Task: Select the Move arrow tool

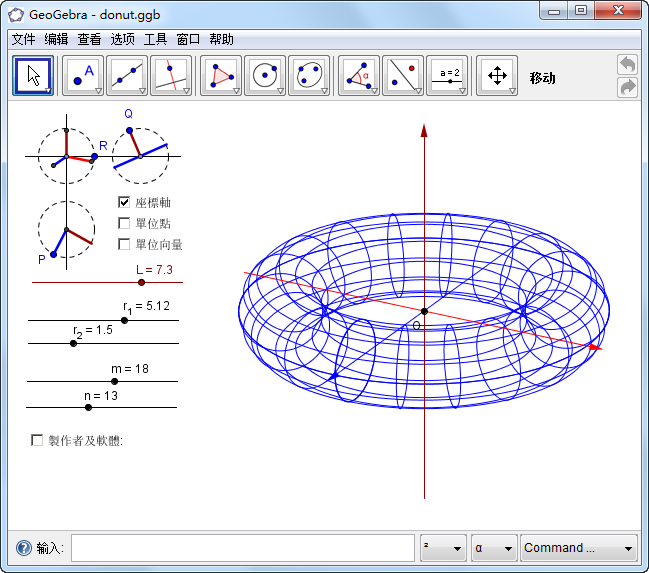Action: (x=33, y=75)
